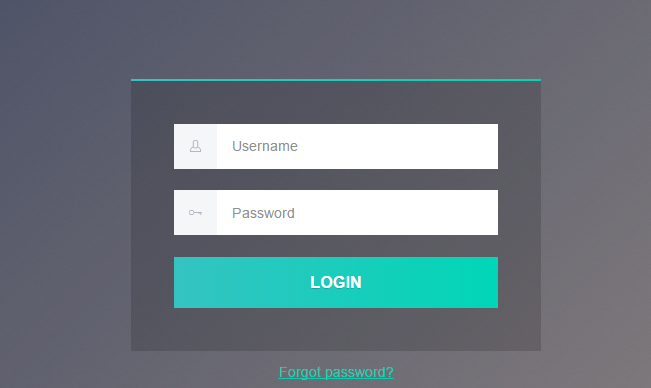The width and height of the screenshot is (651, 388).
Task: Focus the Password input field
Action: (357, 212)
